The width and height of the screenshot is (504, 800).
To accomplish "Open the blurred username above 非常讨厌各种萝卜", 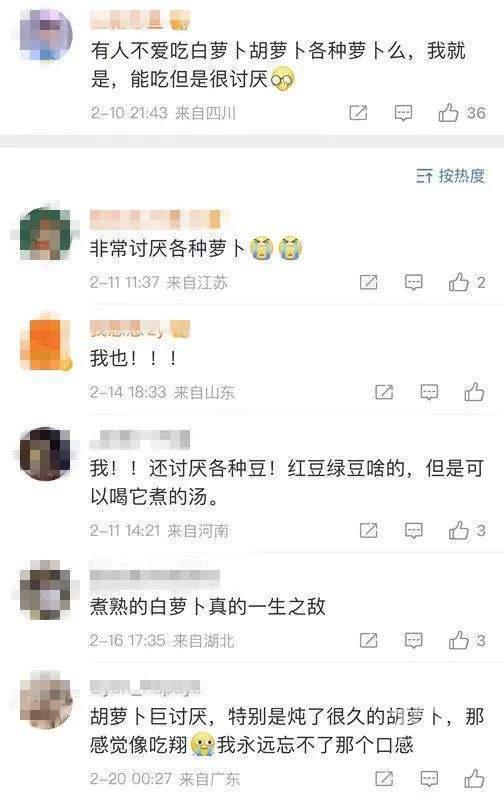I will tap(155, 219).
